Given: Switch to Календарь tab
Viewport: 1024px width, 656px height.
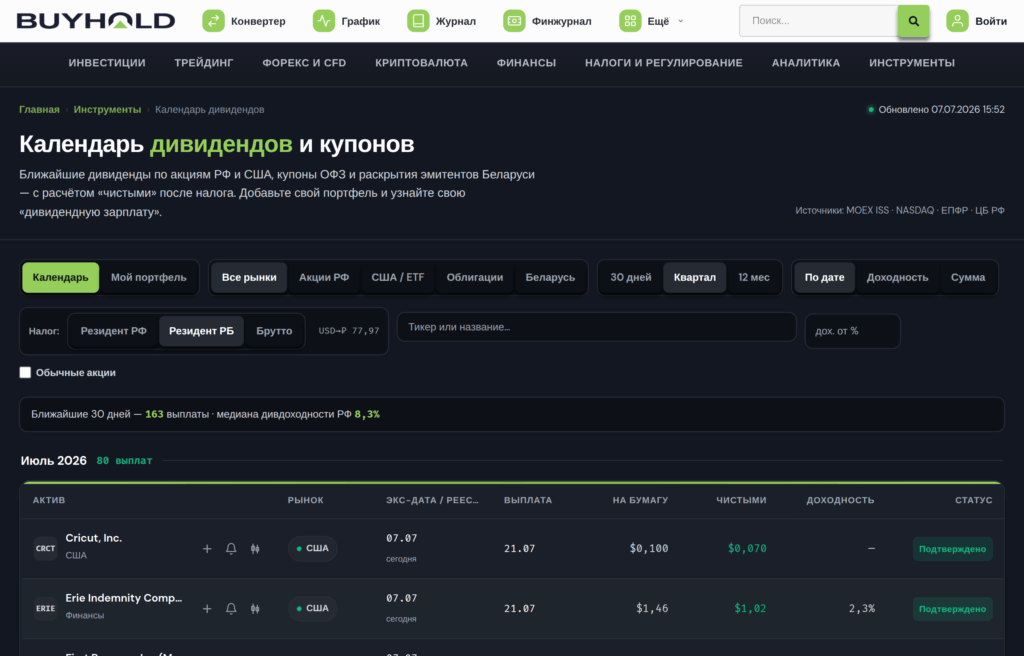Looking at the screenshot, I should tap(61, 278).
